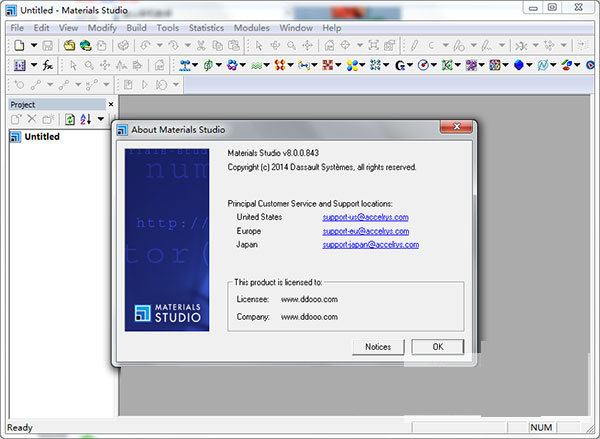This screenshot has width=600, height=439.
Task: Open project via yellow folder icon
Action: click(69, 46)
